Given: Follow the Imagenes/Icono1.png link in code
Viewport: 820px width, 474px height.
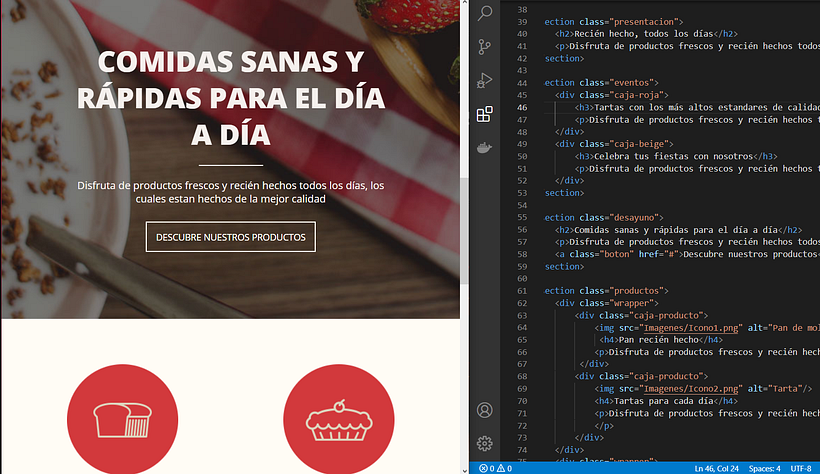Looking at the screenshot, I should (691, 328).
